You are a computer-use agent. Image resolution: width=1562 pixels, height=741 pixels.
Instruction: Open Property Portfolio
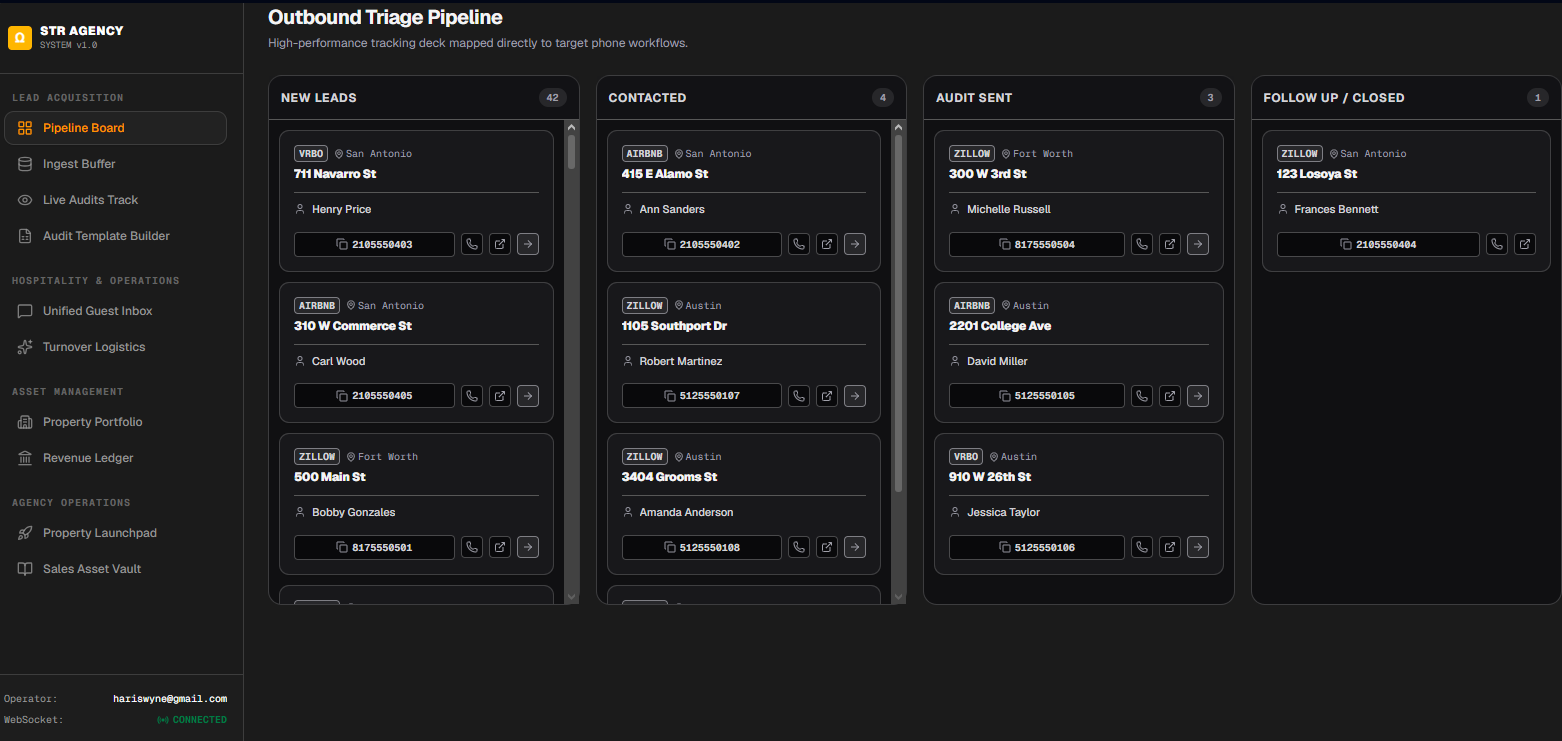pyautogui.click(x=115, y=422)
